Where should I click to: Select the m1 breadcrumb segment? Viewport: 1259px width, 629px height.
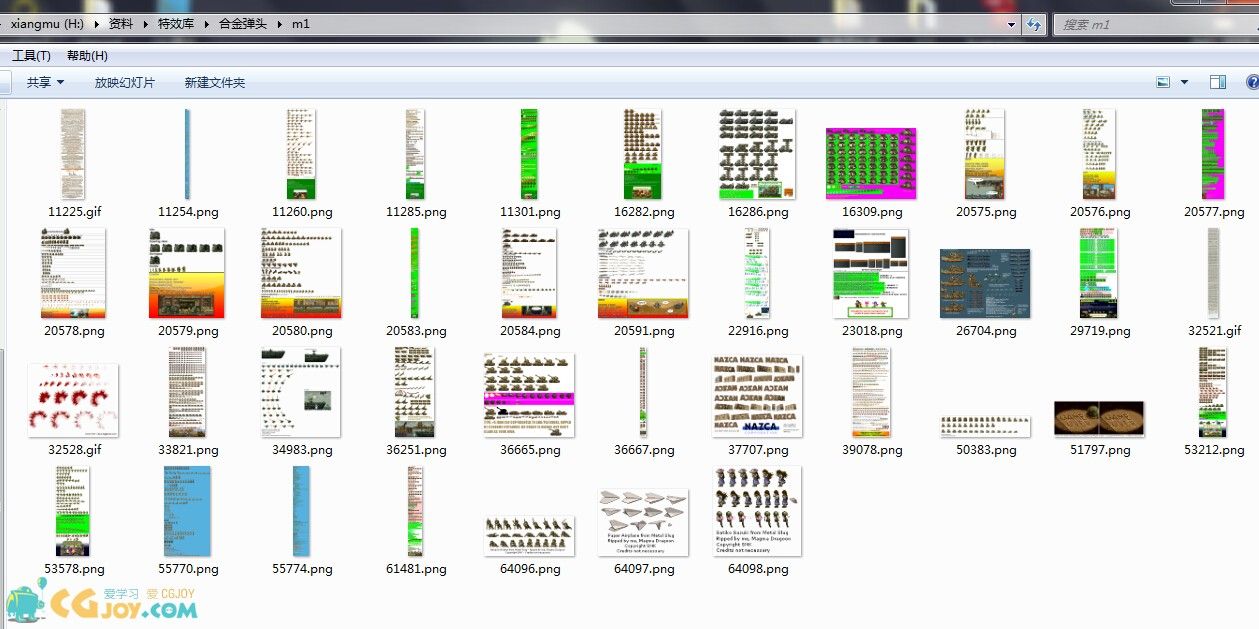301,24
